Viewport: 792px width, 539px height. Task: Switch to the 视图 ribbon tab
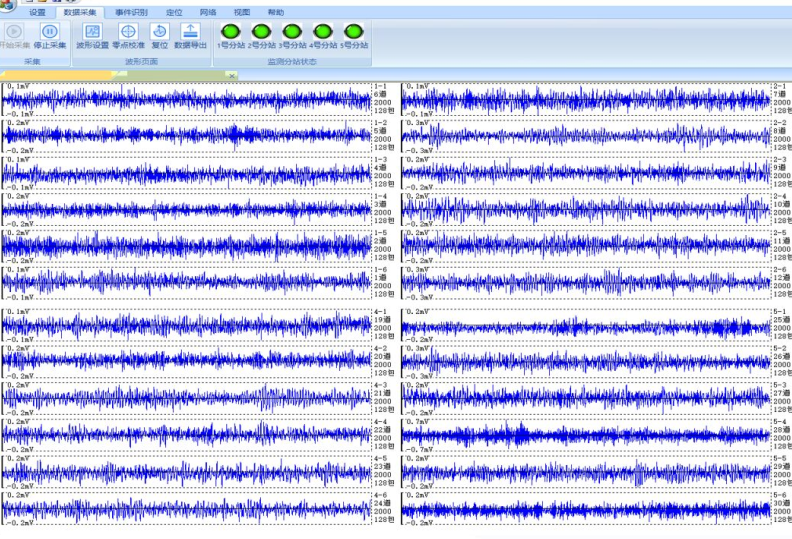242,12
